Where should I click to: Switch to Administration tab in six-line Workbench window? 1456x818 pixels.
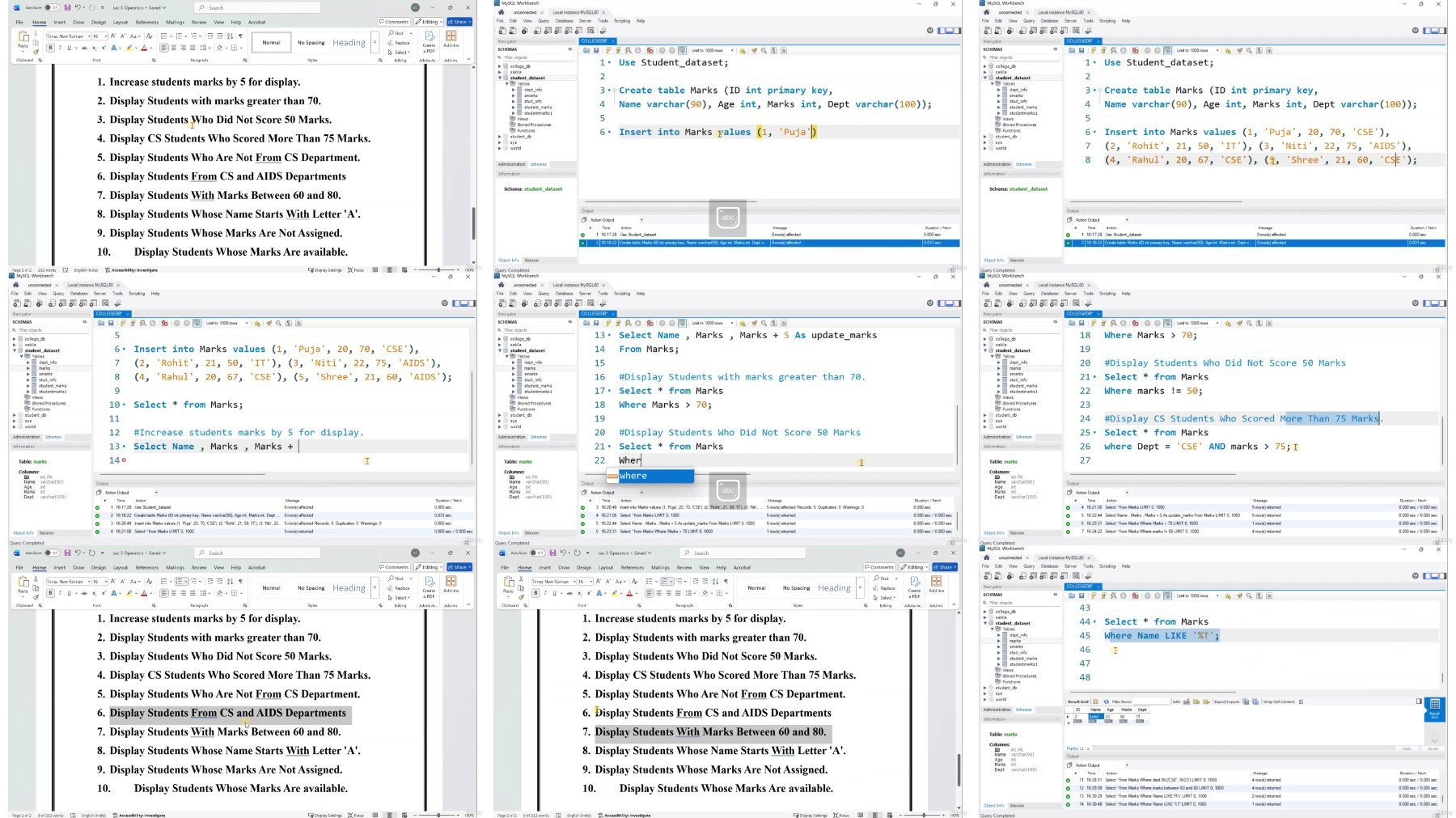512,164
